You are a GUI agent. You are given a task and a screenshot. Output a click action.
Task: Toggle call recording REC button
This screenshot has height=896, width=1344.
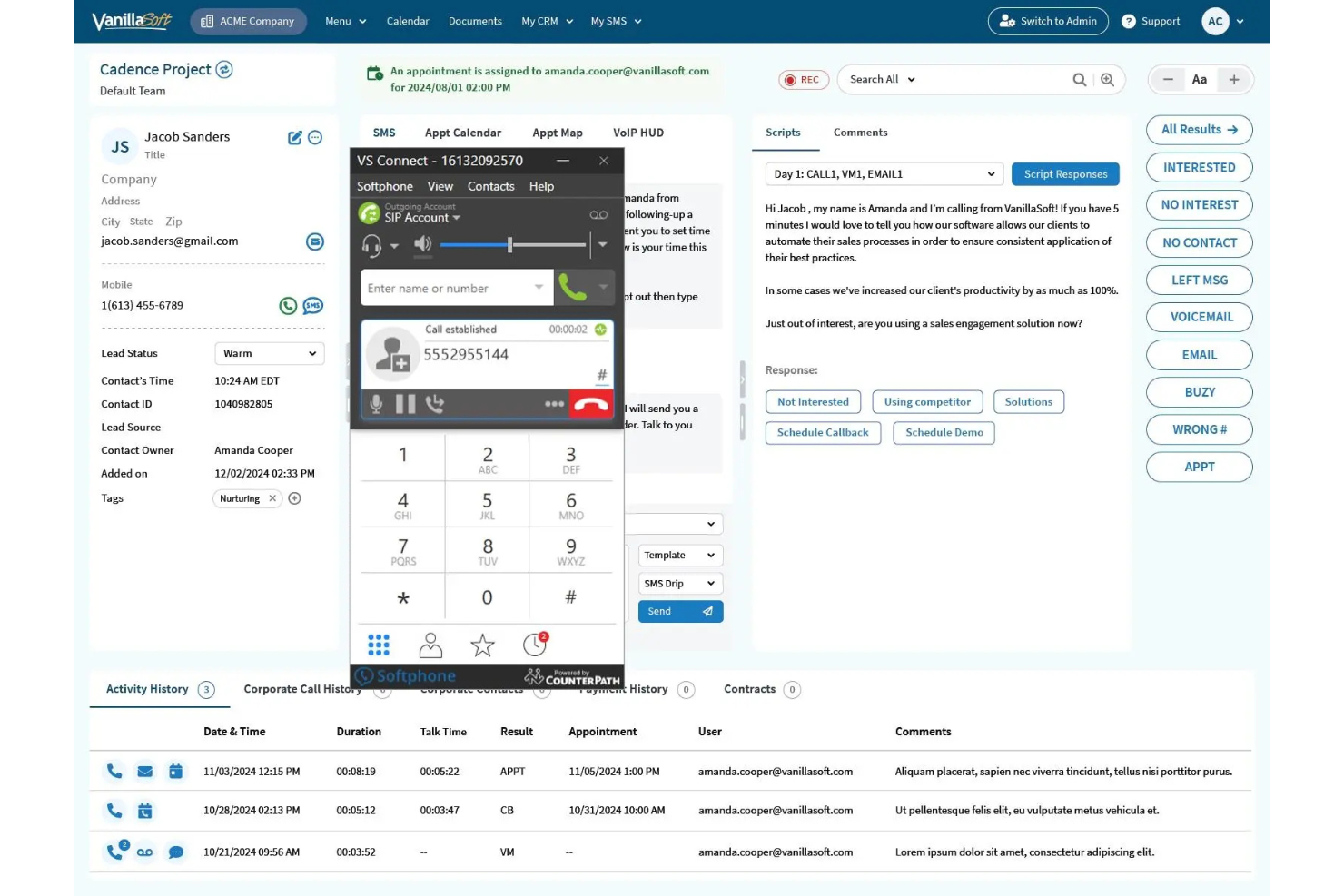pos(802,80)
